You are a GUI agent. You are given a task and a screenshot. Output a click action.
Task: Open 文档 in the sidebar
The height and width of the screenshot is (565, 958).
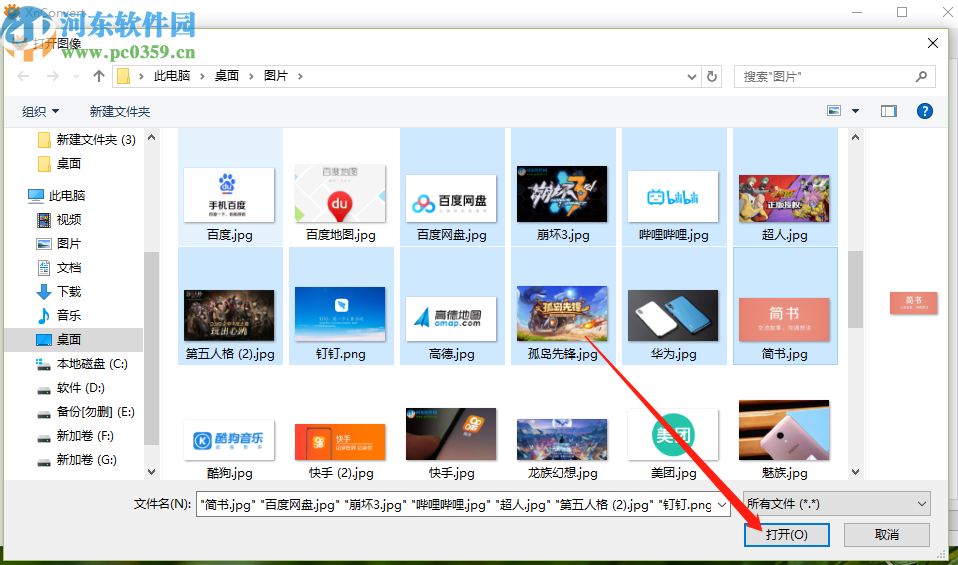coord(59,268)
